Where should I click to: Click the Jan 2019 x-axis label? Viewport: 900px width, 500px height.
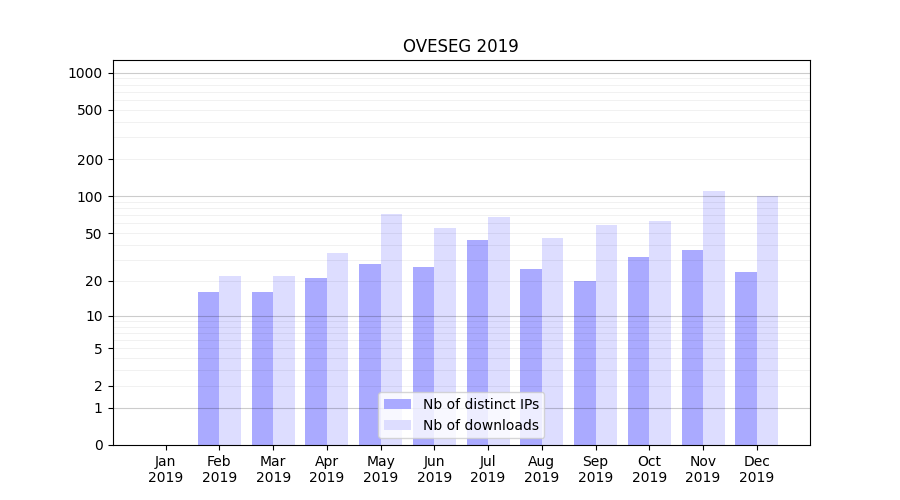166,469
